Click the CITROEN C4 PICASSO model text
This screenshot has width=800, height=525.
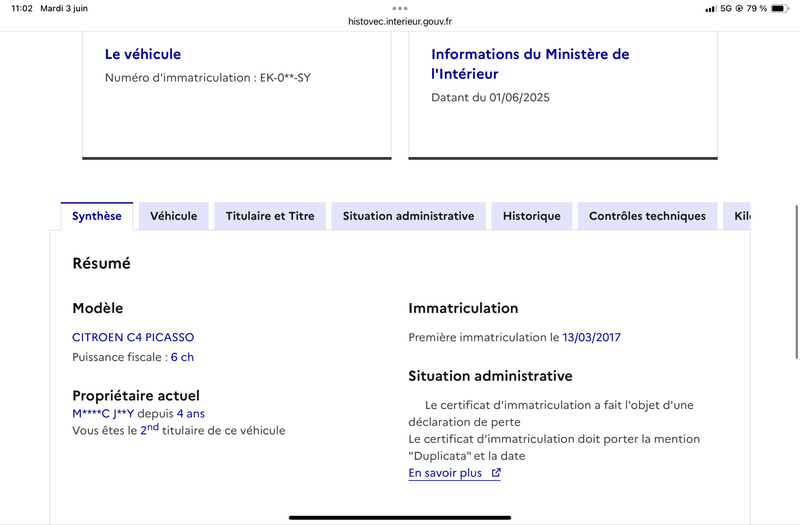(133, 337)
